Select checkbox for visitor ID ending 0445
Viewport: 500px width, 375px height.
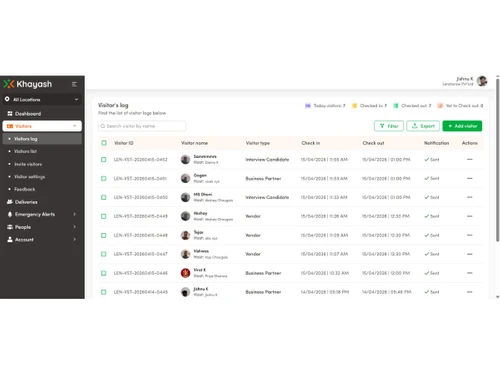tap(104, 292)
